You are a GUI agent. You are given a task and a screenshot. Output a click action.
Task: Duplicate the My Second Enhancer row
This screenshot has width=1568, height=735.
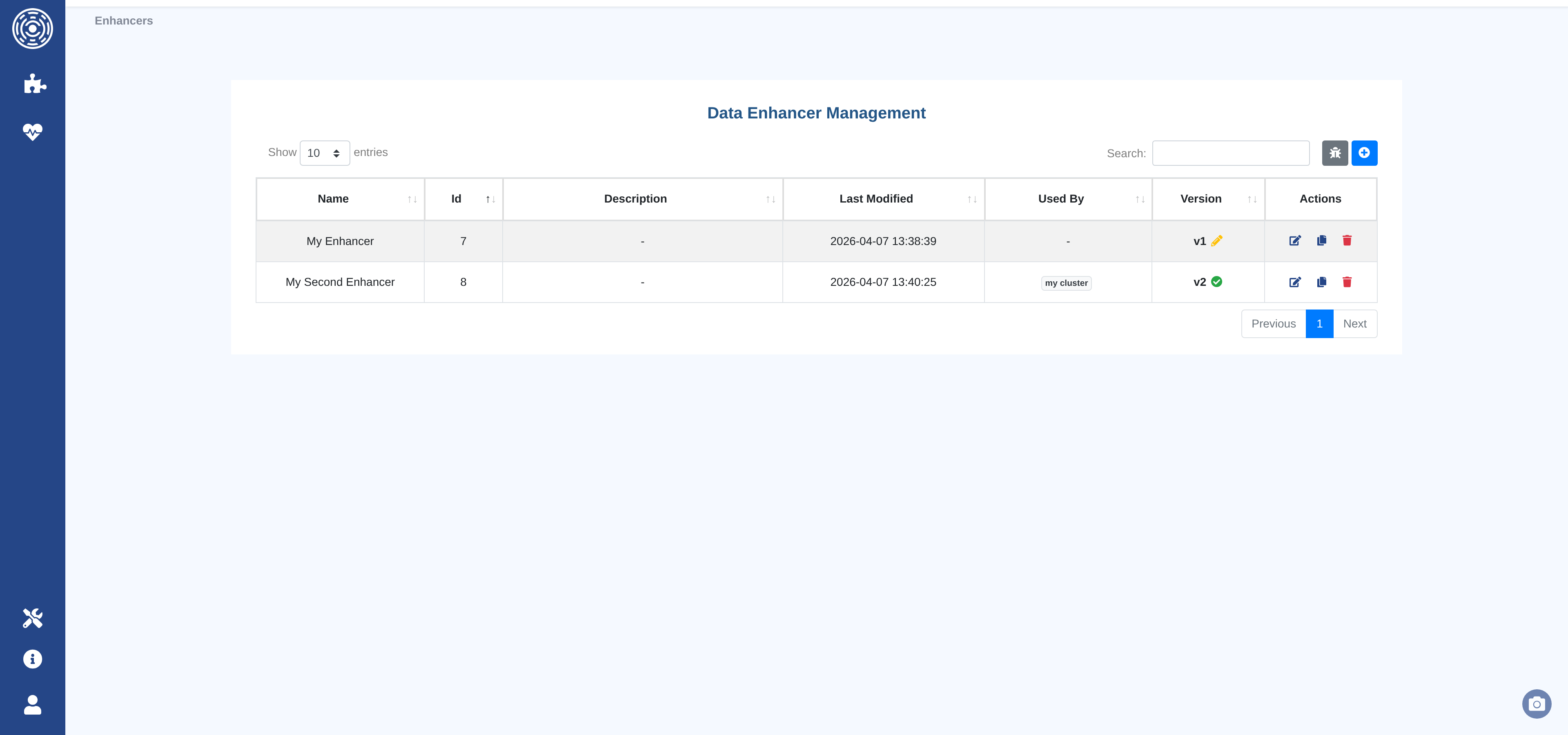[1321, 282]
